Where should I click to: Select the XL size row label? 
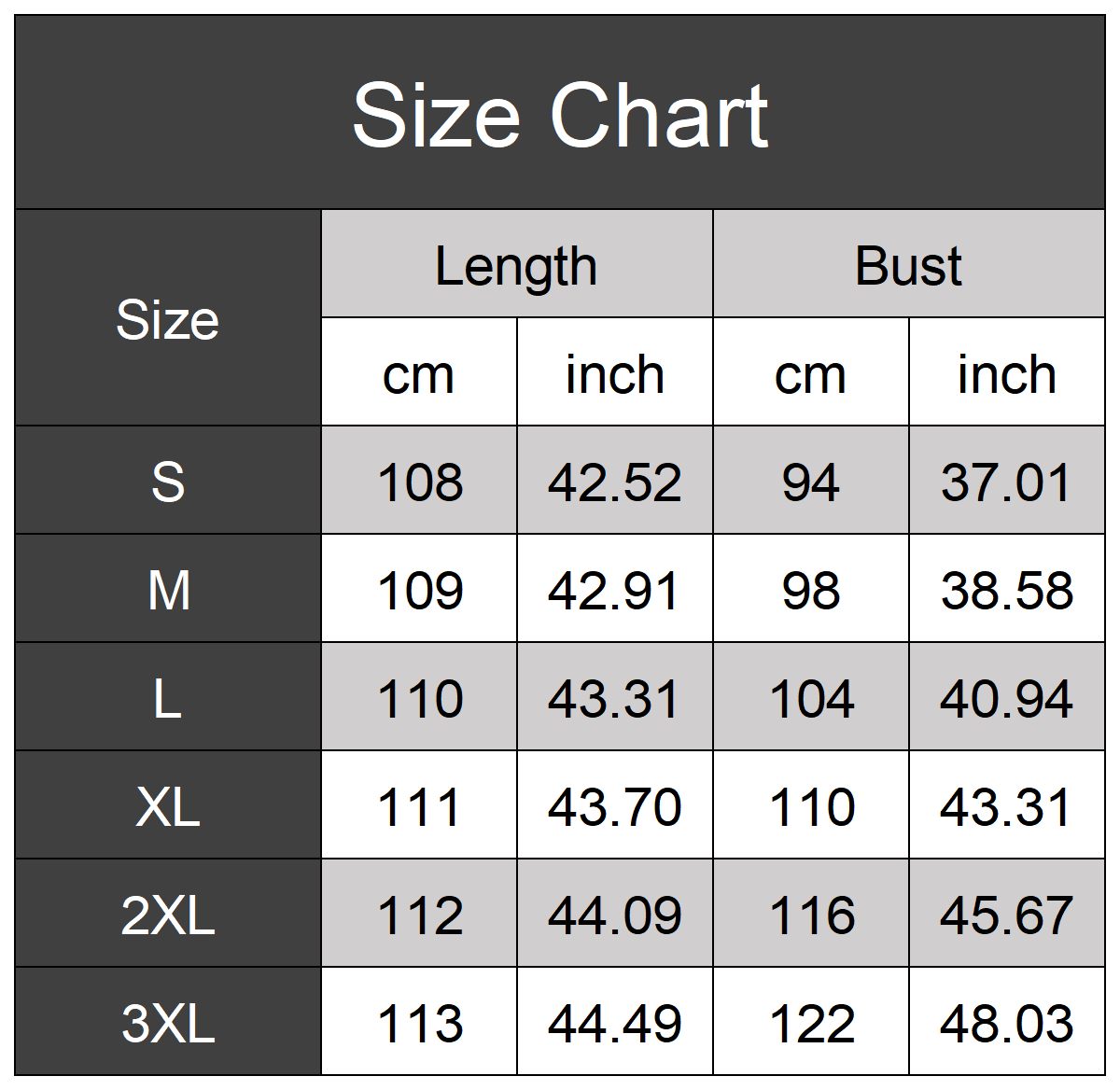point(168,806)
